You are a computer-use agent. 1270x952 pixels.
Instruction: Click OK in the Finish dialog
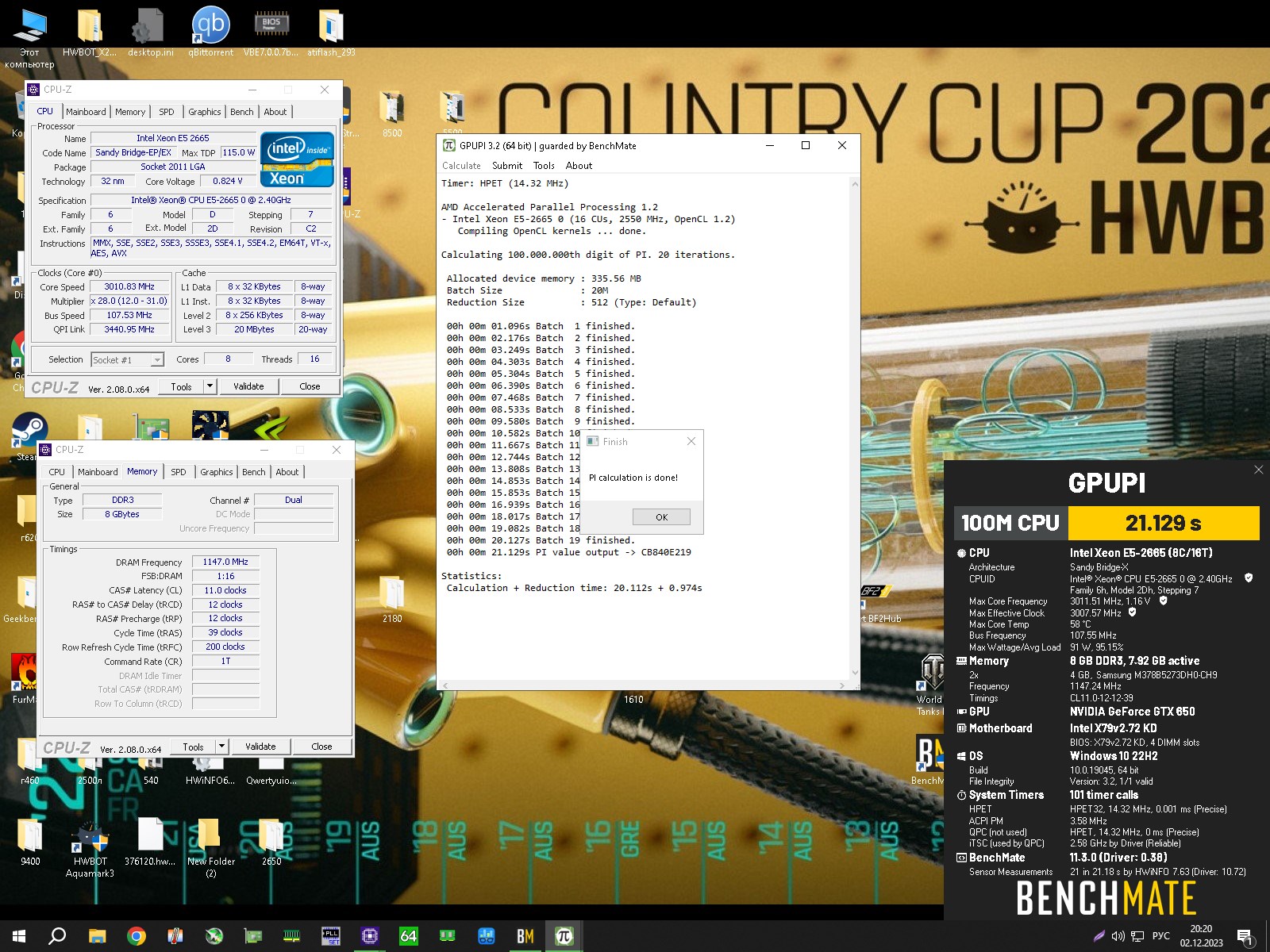661,516
